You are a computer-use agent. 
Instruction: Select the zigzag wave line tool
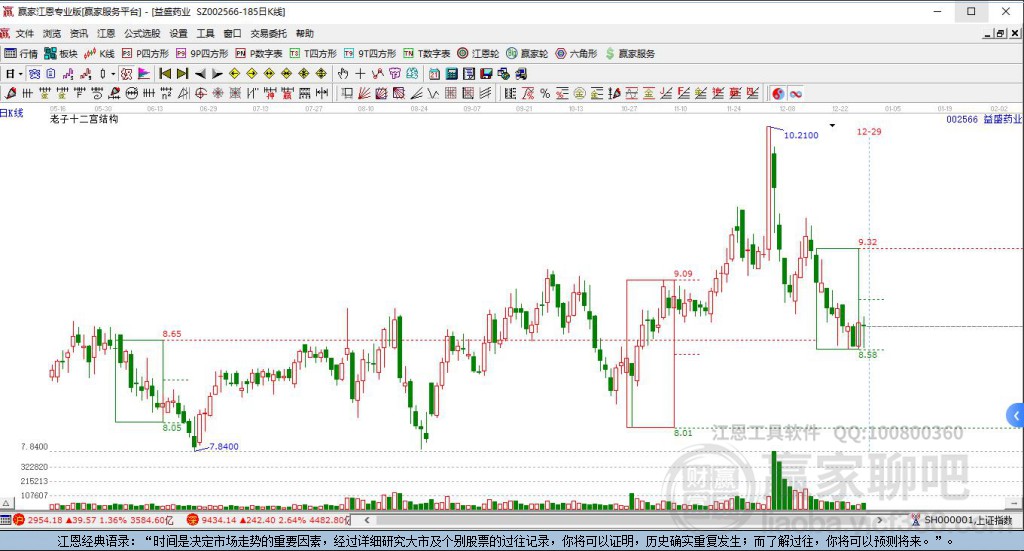coord(433,93)
